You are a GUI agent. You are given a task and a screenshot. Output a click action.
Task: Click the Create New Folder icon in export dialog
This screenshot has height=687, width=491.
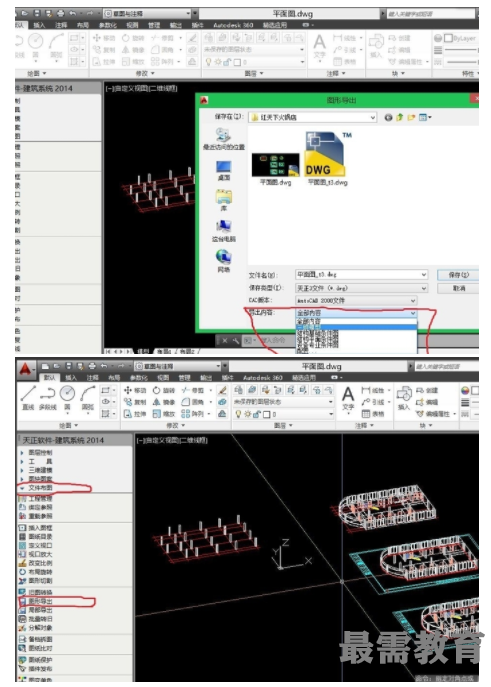[411, 117]
